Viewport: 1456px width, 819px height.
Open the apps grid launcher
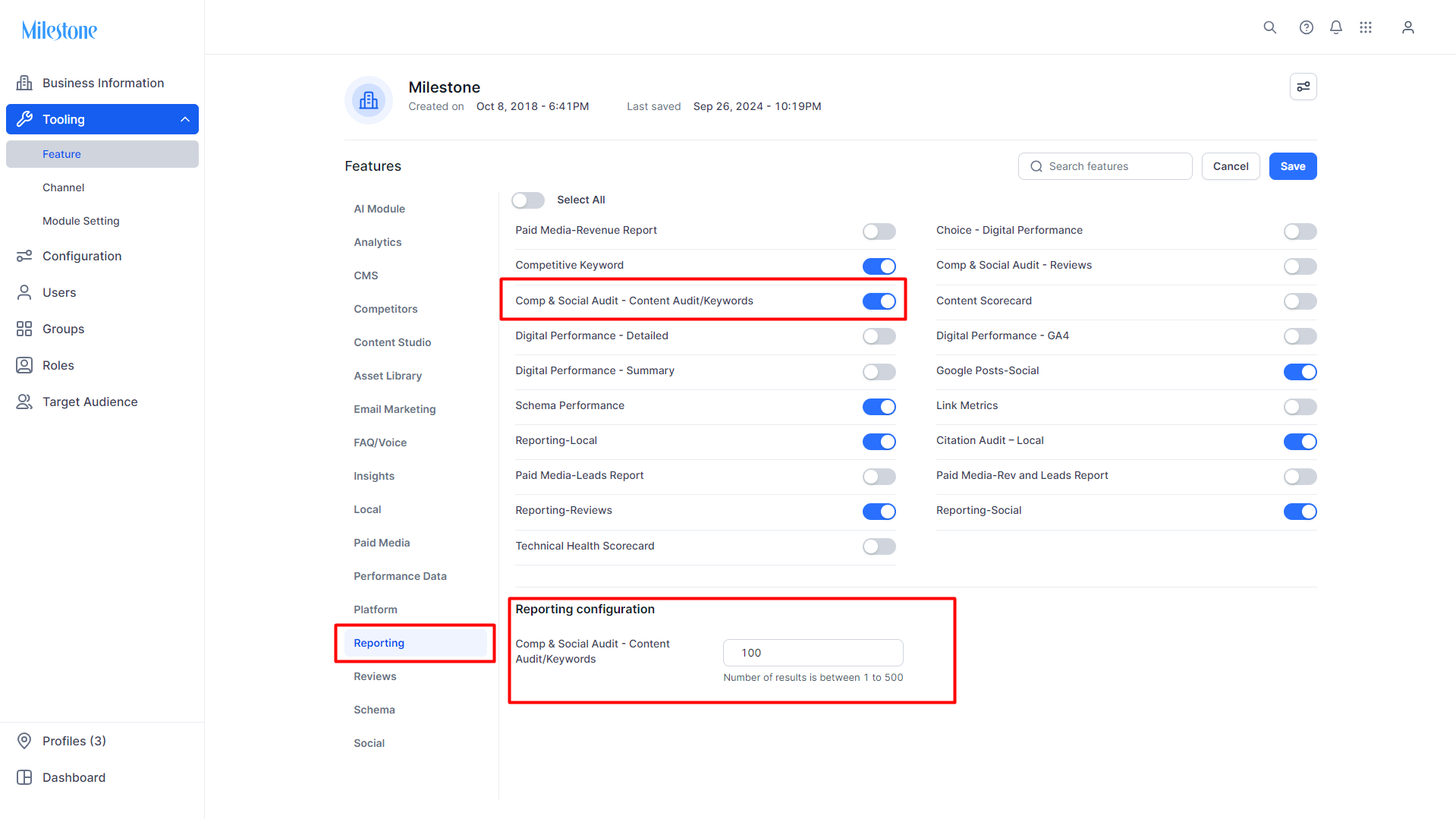click(x=1366, y=27)
